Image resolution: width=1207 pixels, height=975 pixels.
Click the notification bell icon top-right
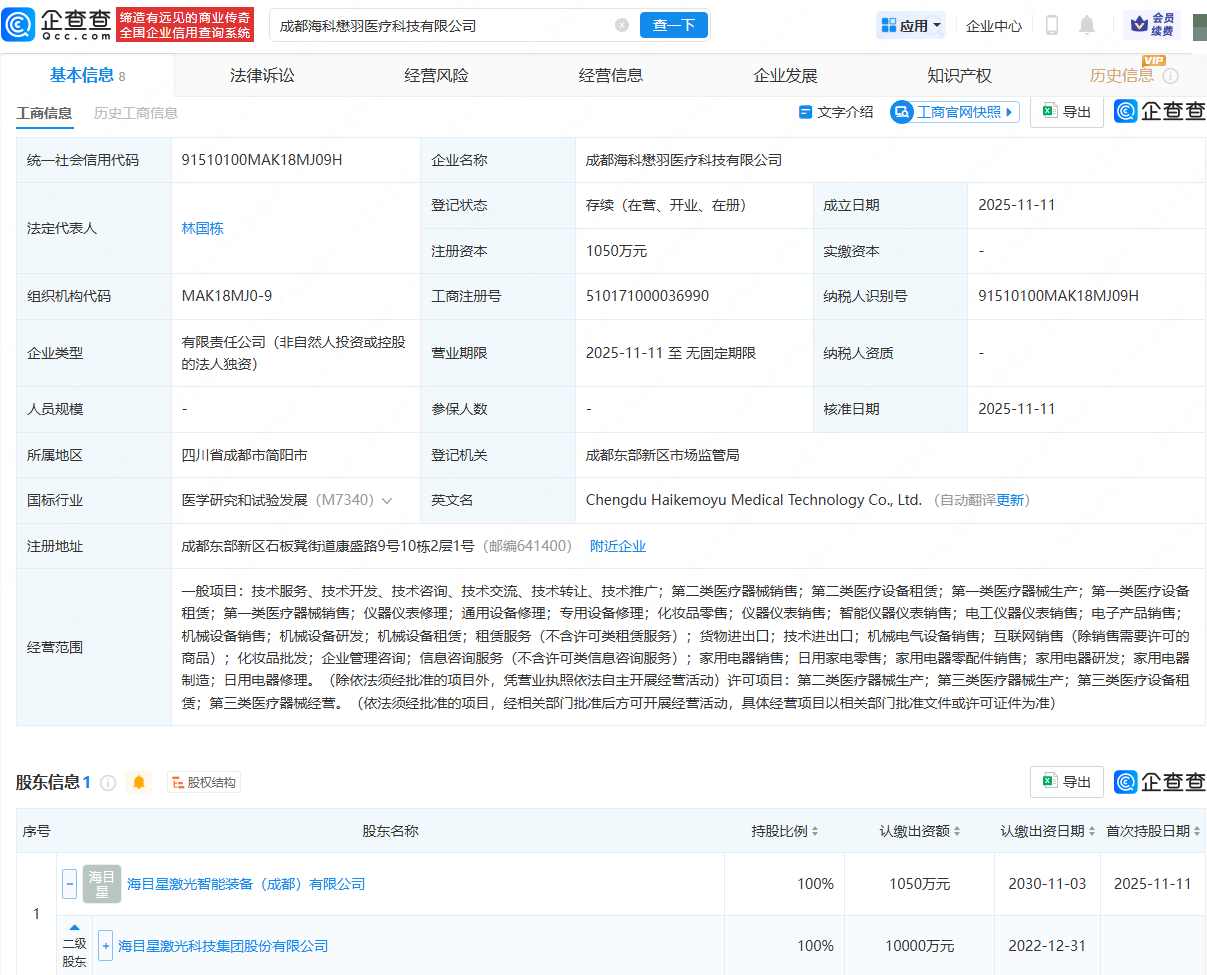[x=1087, y=25]
